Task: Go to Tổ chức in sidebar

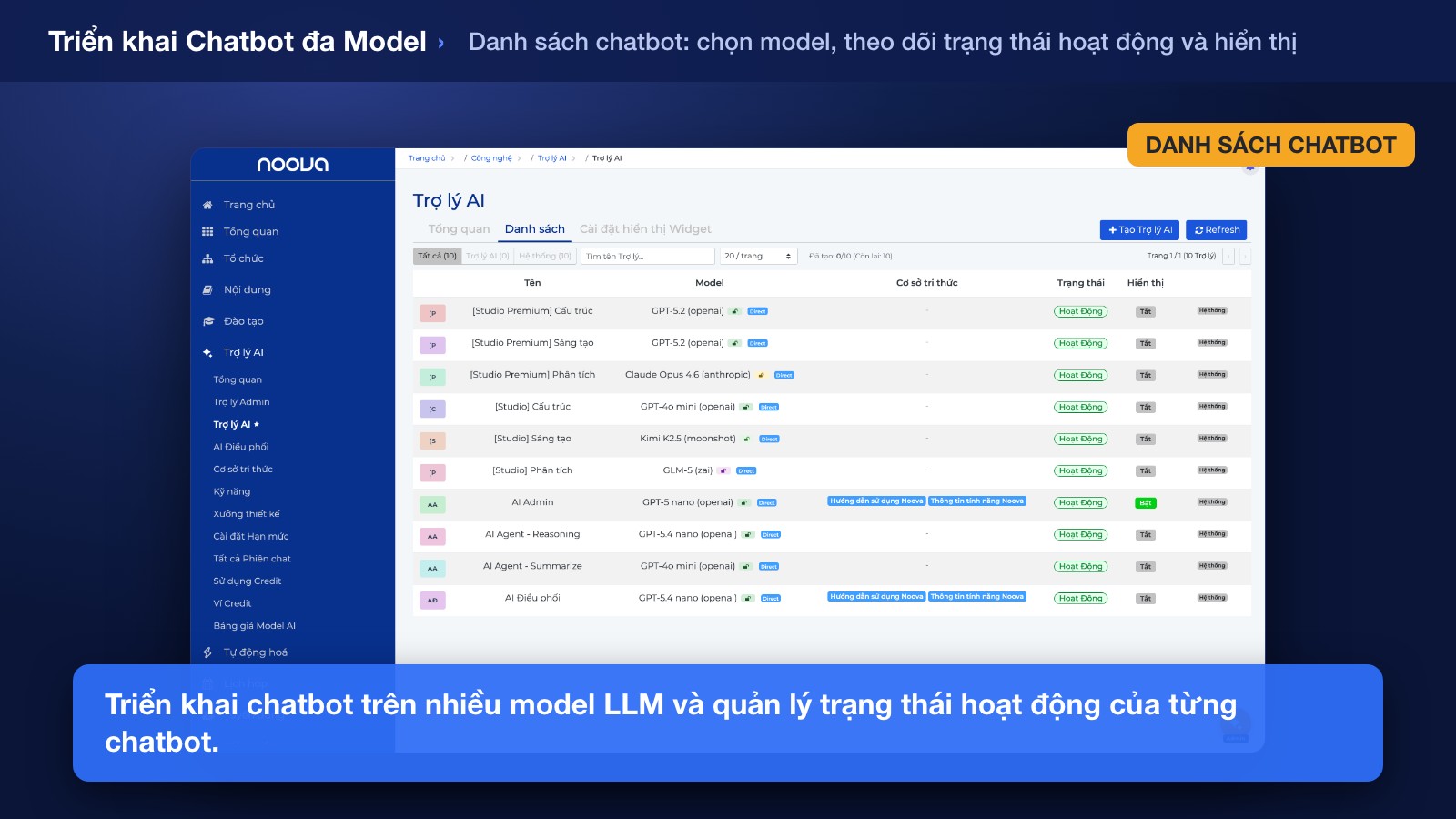Action: coord(243,258)
